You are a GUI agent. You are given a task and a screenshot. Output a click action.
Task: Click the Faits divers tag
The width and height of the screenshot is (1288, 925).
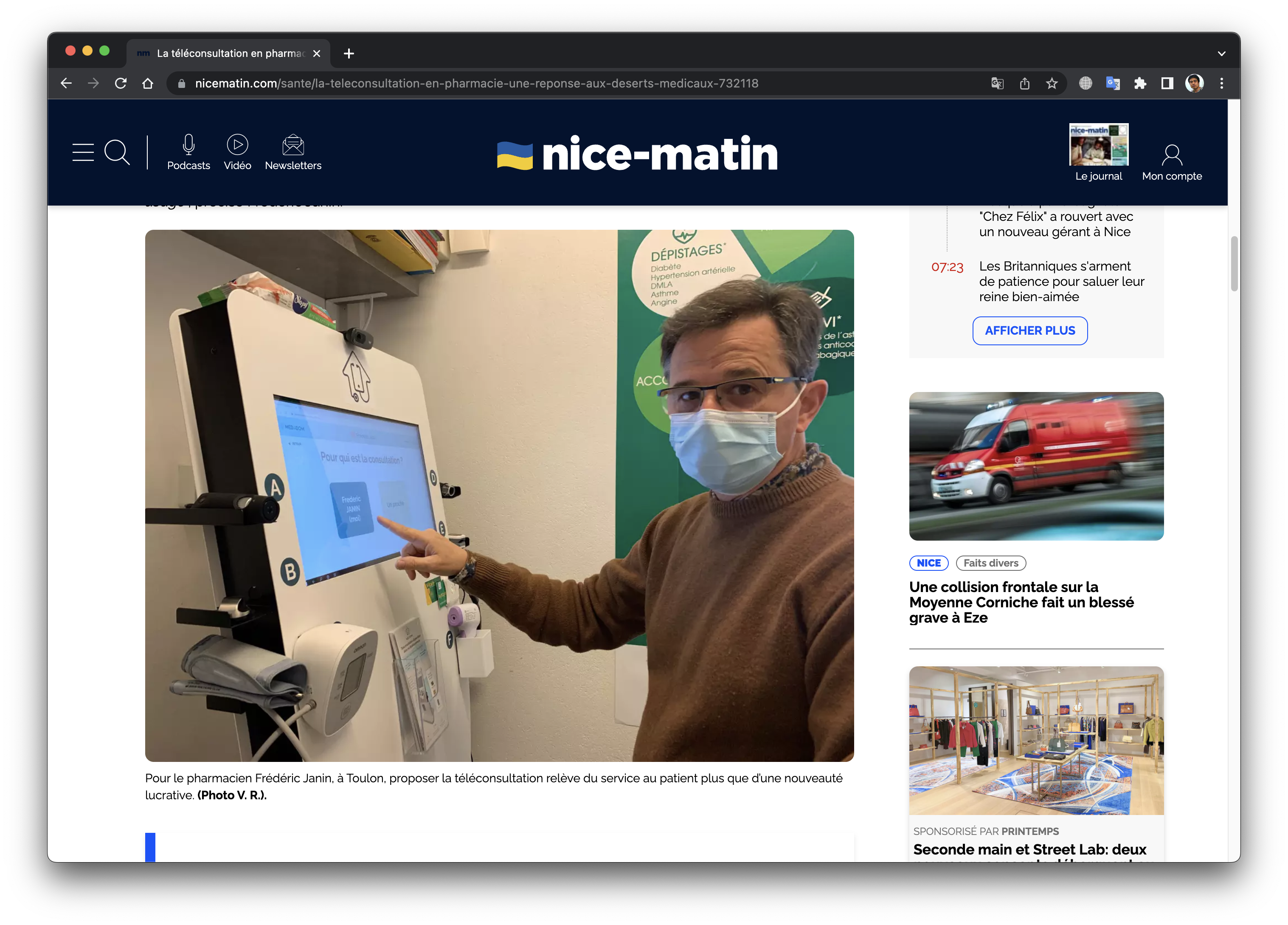tap(990, 563)
